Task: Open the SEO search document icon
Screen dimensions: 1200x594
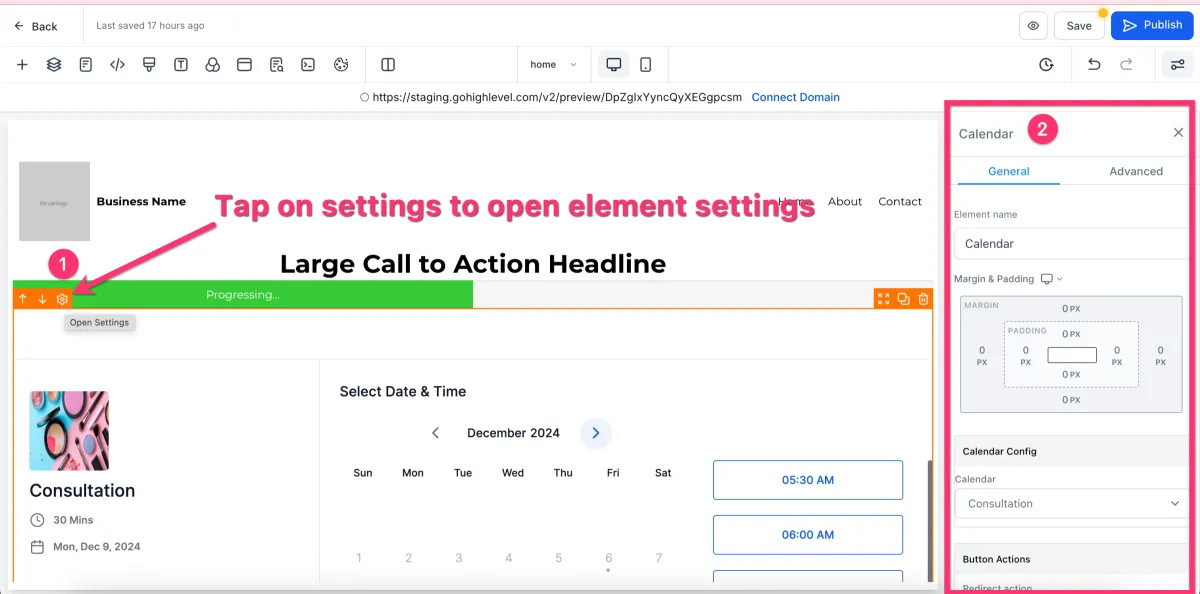Action: [276, 65]
